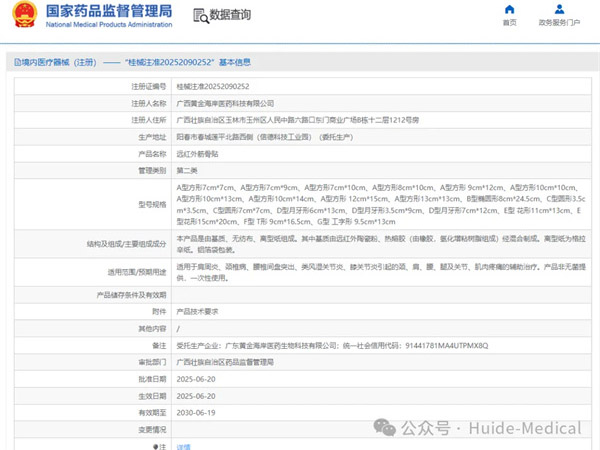Image resolution: width=600 pixels, height=450 pixels.
Task: Click the national emblem logo
Action: [21, 15]
